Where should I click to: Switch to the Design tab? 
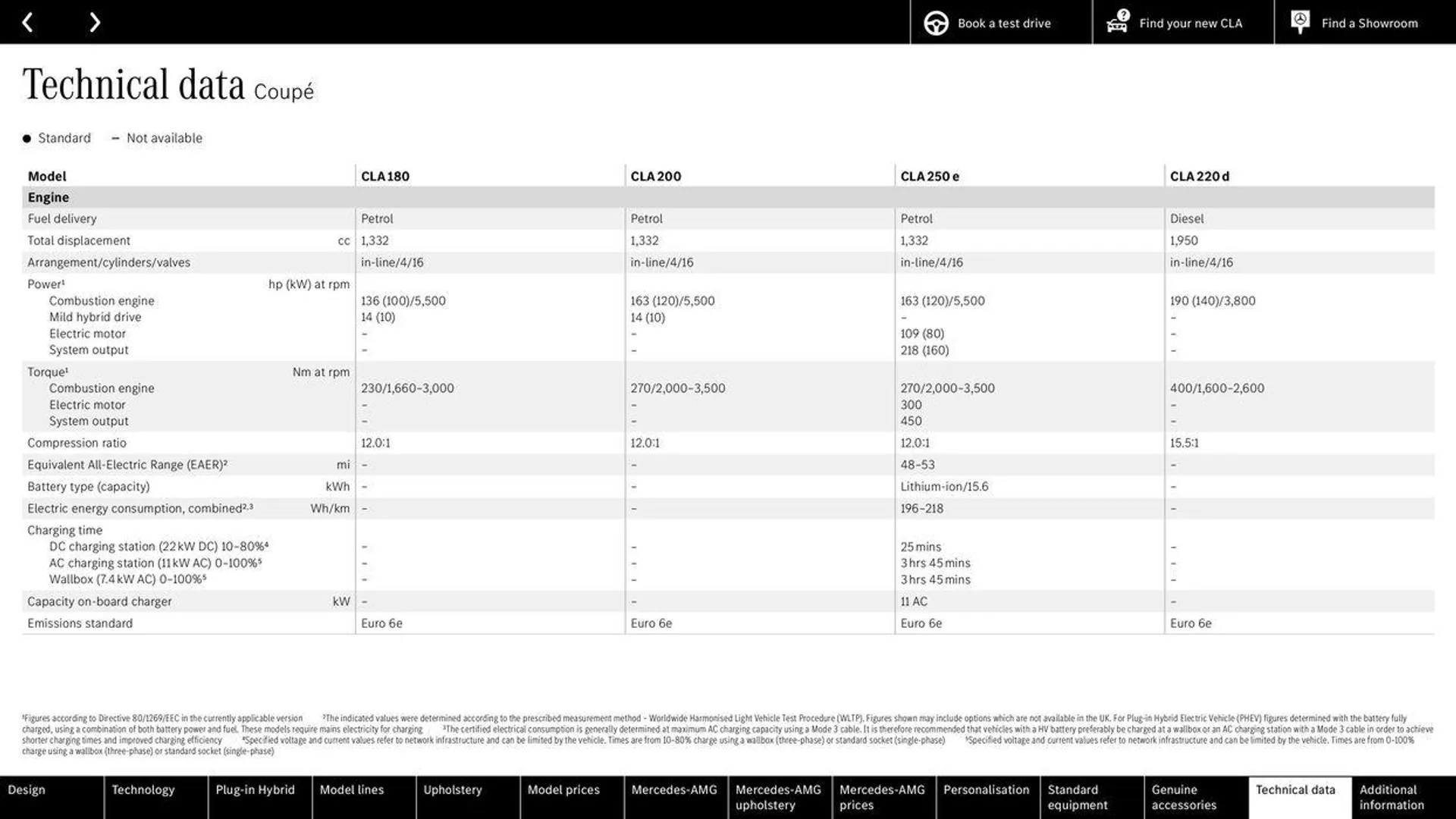pos(52,797)
